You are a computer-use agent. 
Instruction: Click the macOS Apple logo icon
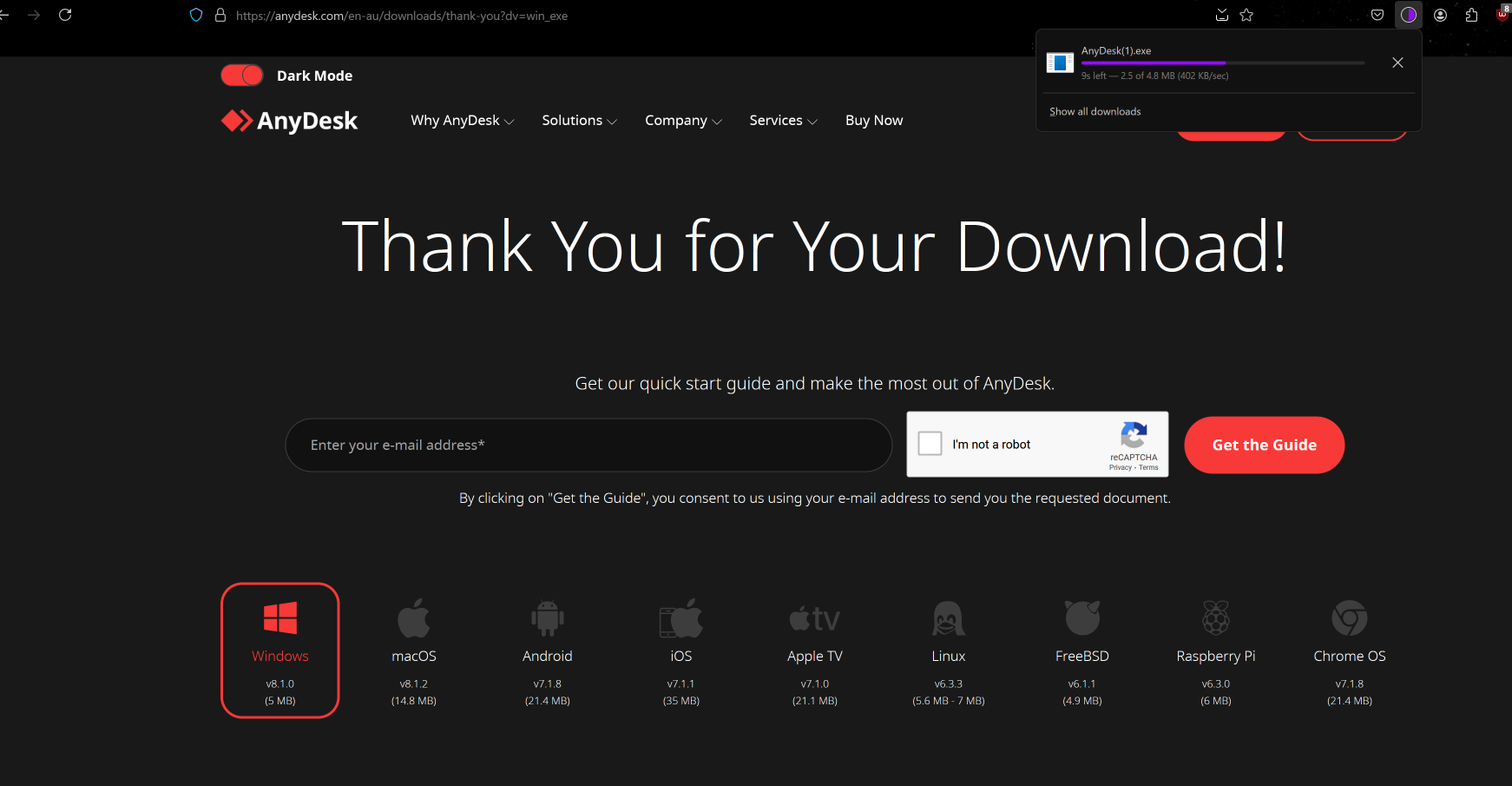tap(414, 618)
